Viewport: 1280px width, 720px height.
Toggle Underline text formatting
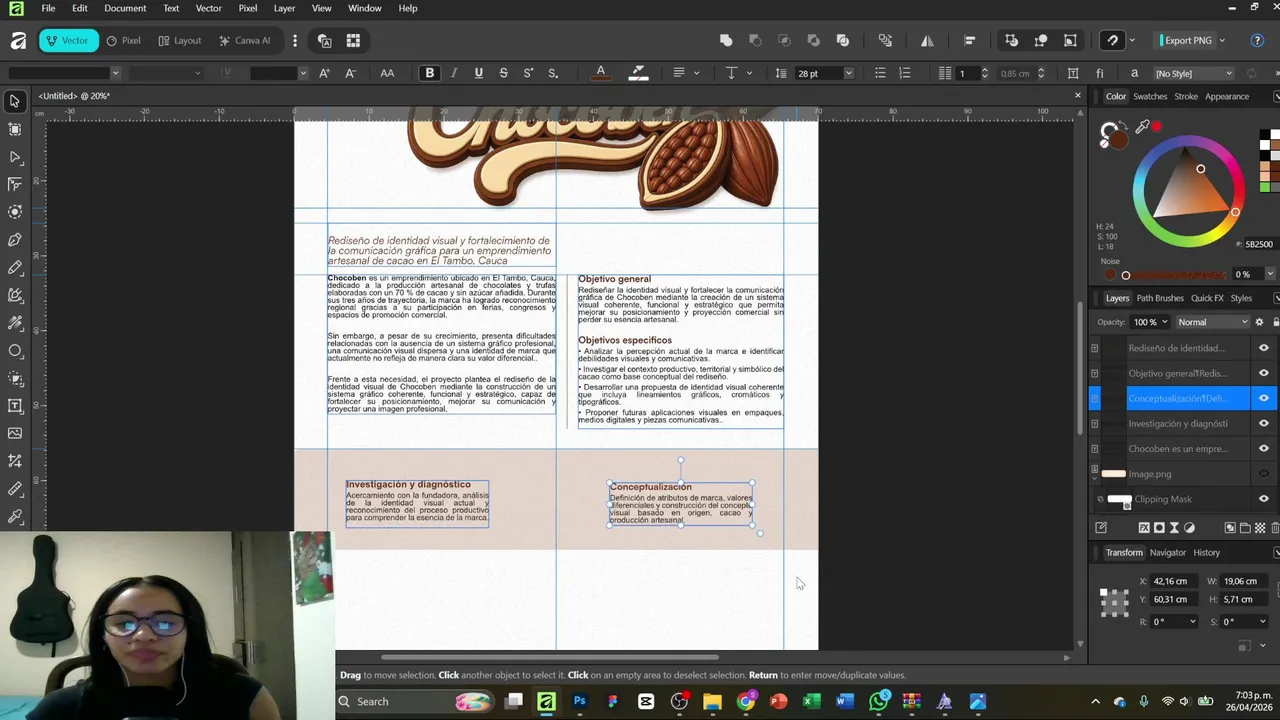click(478, 73)
